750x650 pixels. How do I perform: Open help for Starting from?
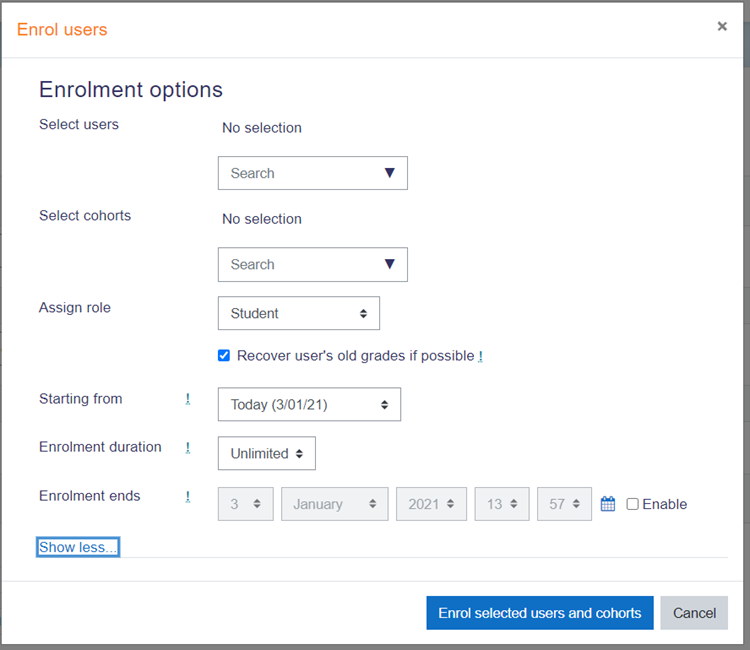click(x=187, y=399)
